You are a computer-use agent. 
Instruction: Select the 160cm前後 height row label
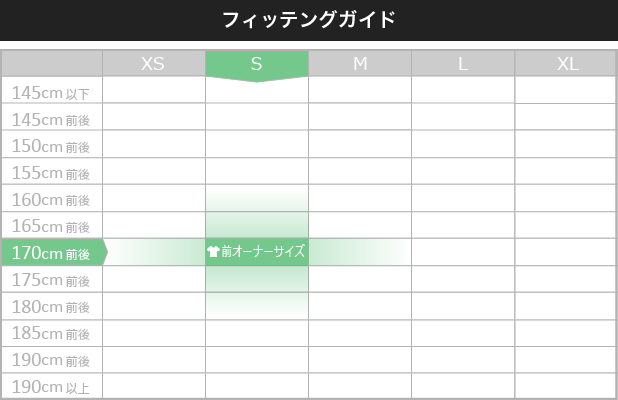[52, 198]
